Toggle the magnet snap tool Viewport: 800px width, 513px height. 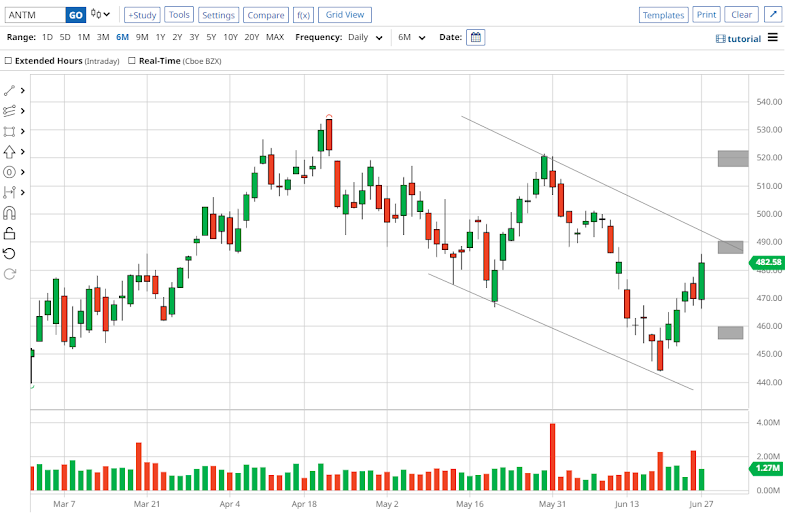[x=9, y=212]
